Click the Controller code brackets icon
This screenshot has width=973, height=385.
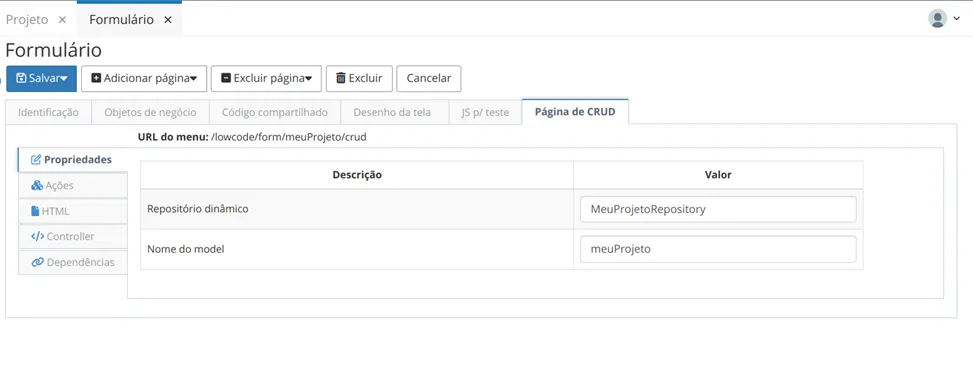click(x=37, y=236)
